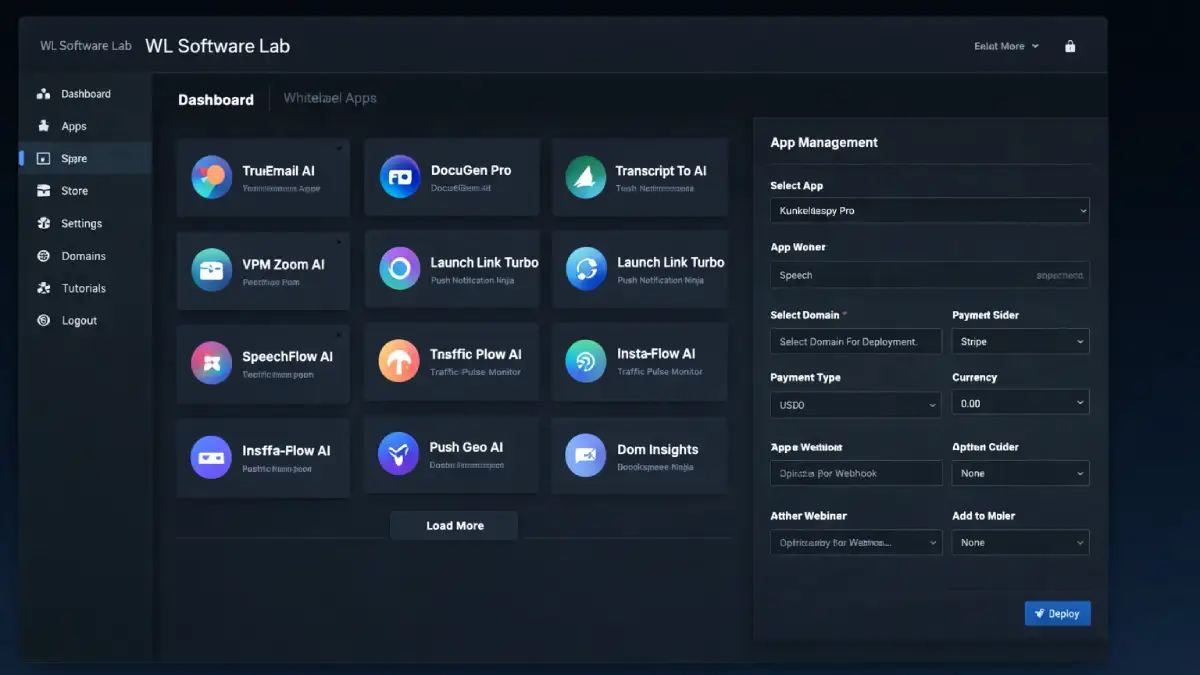Select the Spare sidebar icon

[x=43, y=158]
